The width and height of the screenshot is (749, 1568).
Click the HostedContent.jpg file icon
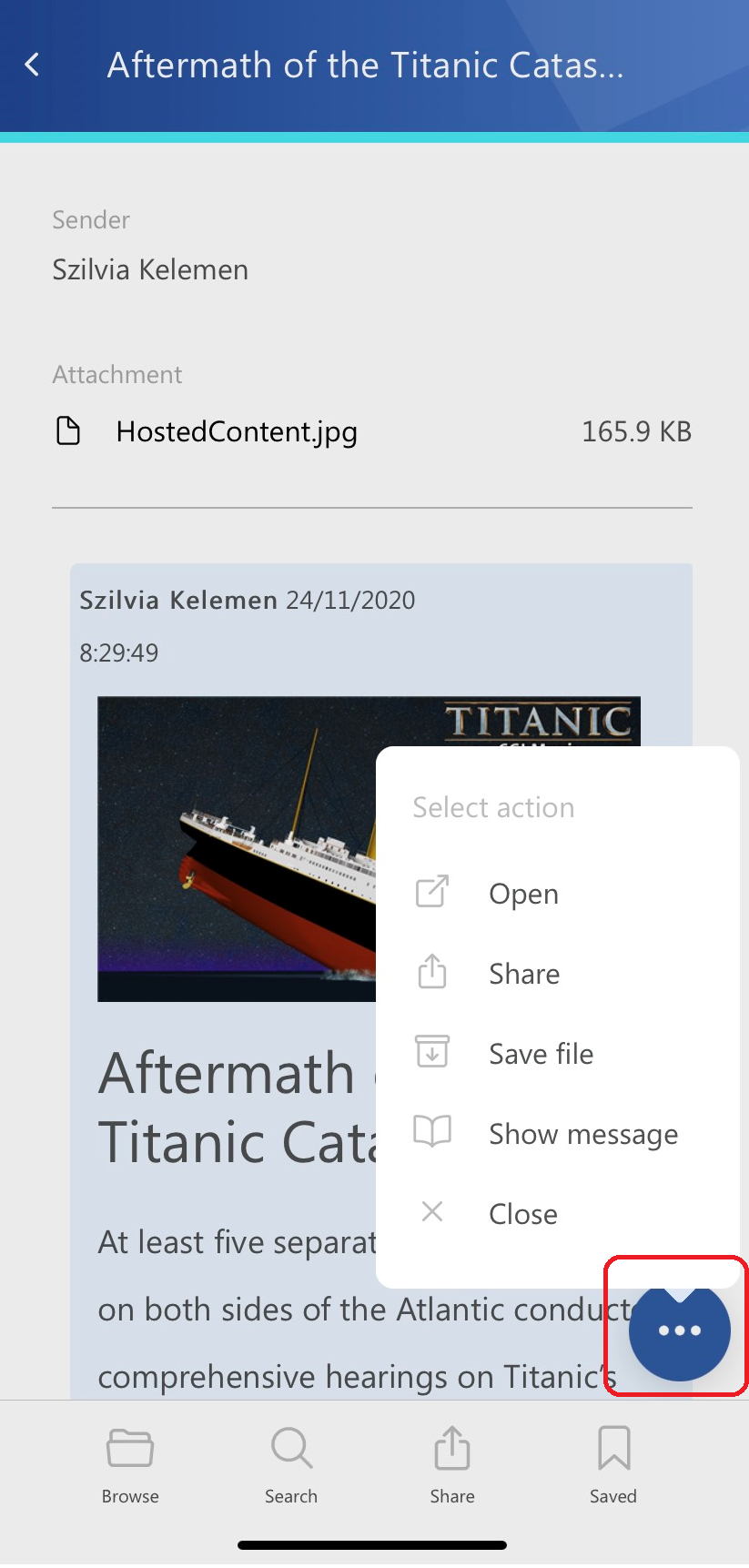pos(68,430)
